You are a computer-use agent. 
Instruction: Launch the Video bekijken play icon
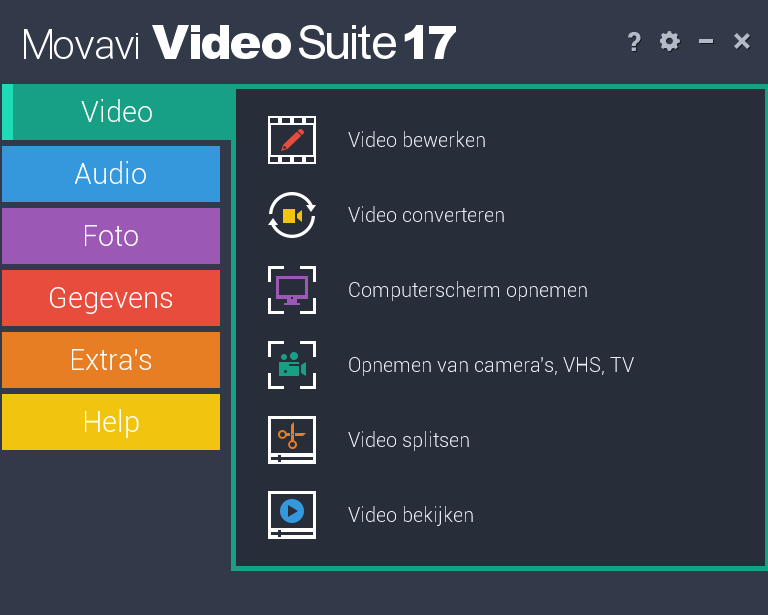(291, 515)
